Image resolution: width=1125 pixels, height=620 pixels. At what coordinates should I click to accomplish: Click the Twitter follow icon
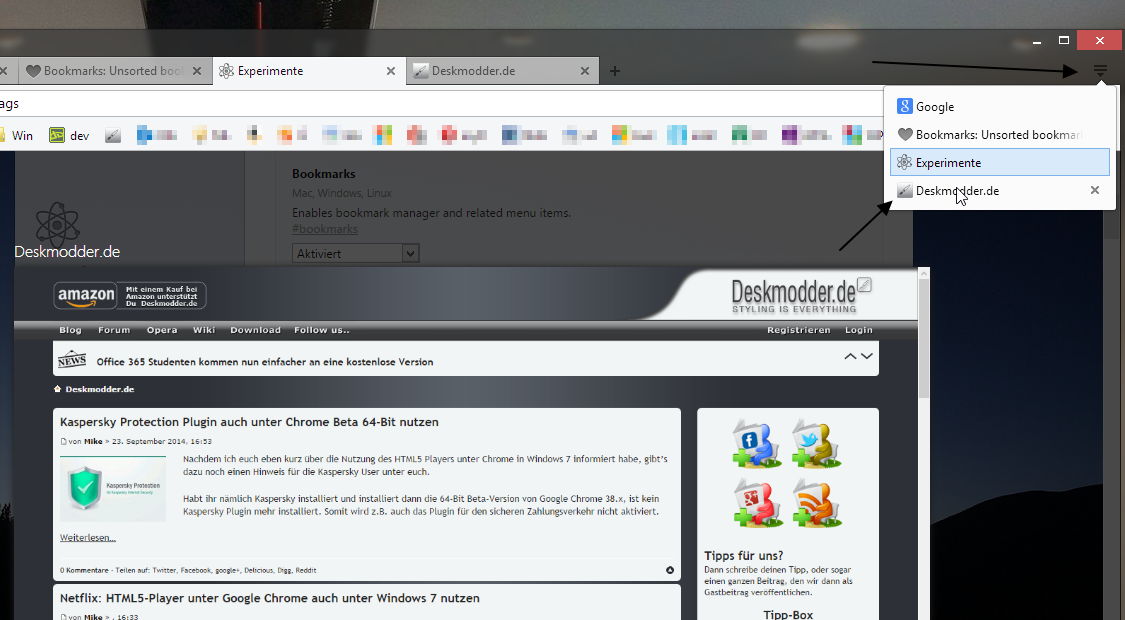816,443
